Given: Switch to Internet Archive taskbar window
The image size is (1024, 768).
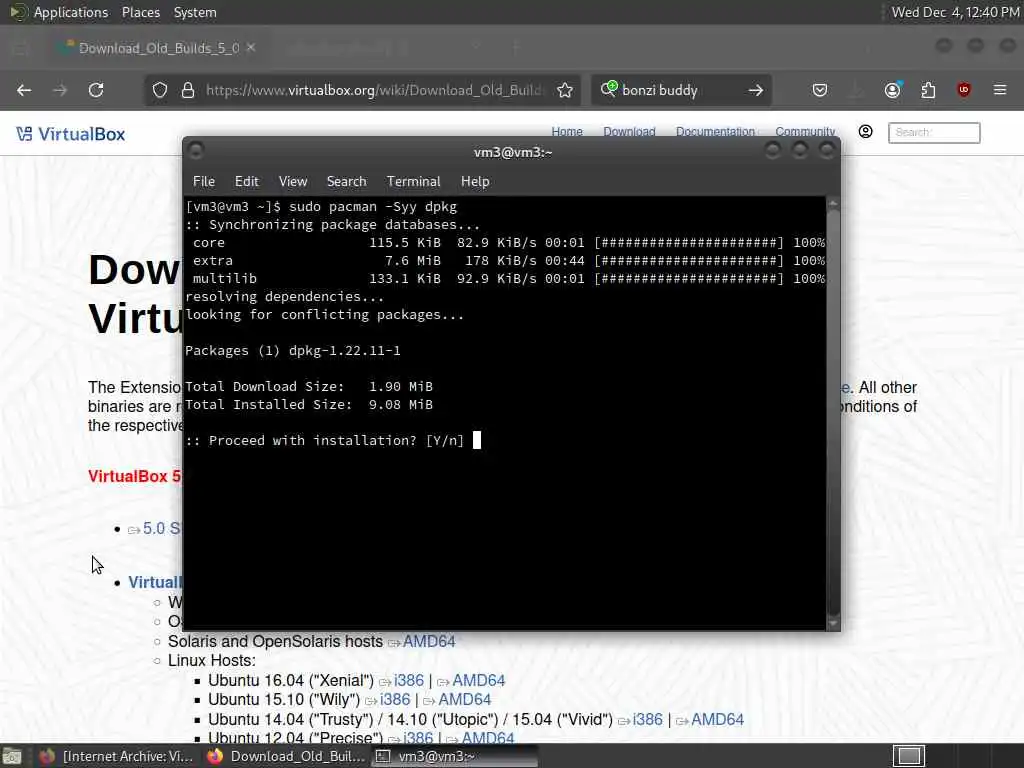Looking at the screenshot, I should (x=116, y=756).
